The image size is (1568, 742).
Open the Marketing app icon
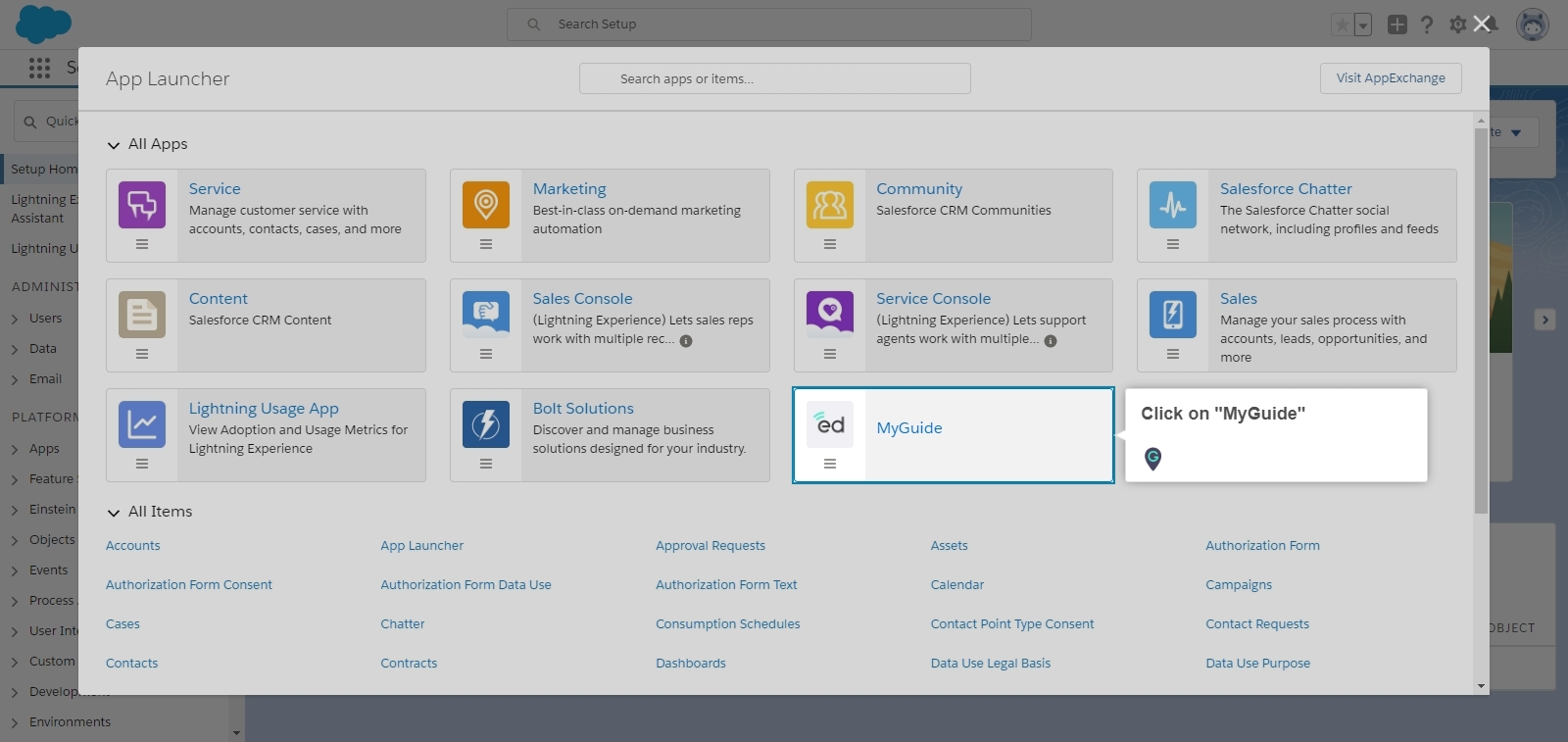(486, 205)
